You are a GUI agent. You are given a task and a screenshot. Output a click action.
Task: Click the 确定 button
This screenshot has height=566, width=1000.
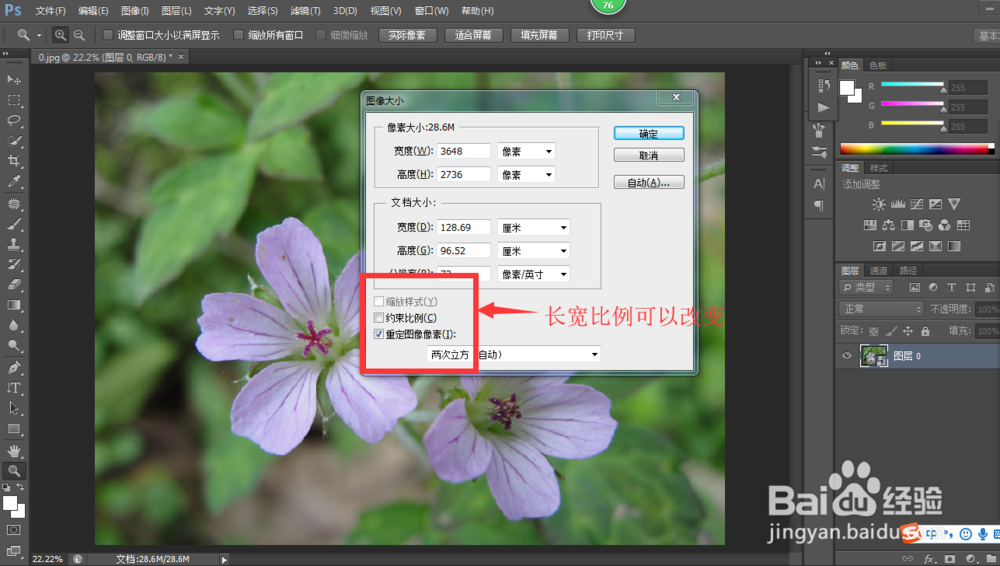[649, 133]
